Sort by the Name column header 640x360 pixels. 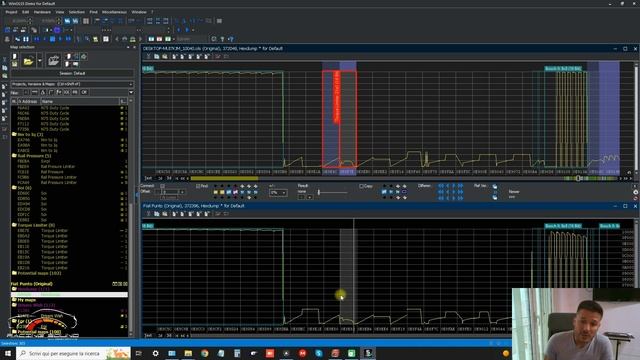pyautogui.click(x=80, y=101)
